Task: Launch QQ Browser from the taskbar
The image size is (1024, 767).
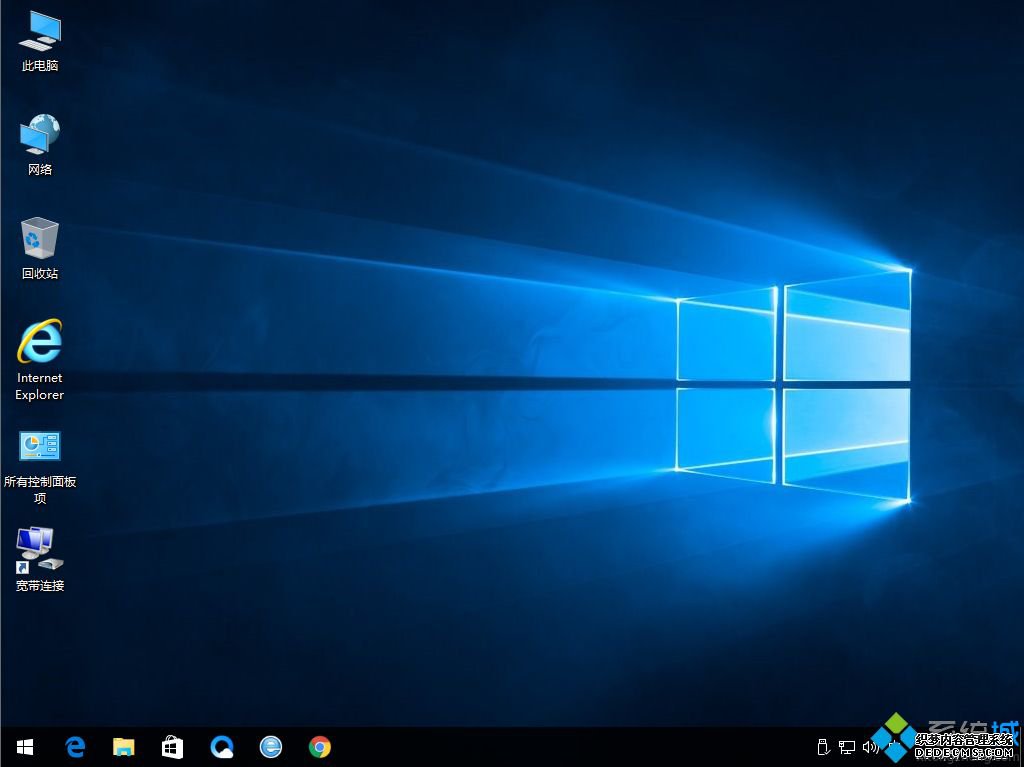Action: click(x=222, y=747)
